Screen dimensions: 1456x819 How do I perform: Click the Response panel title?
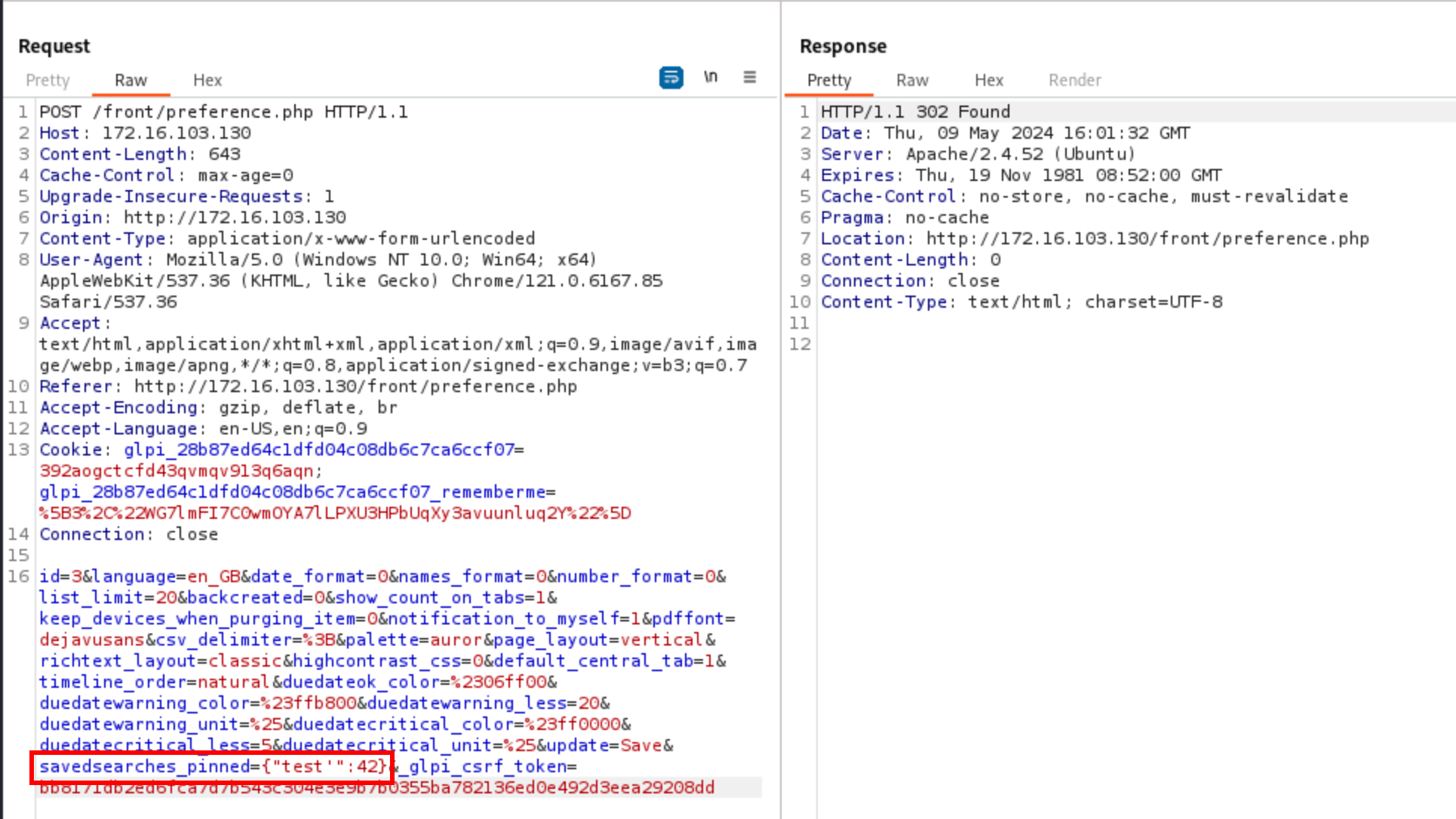click(843, 46)
